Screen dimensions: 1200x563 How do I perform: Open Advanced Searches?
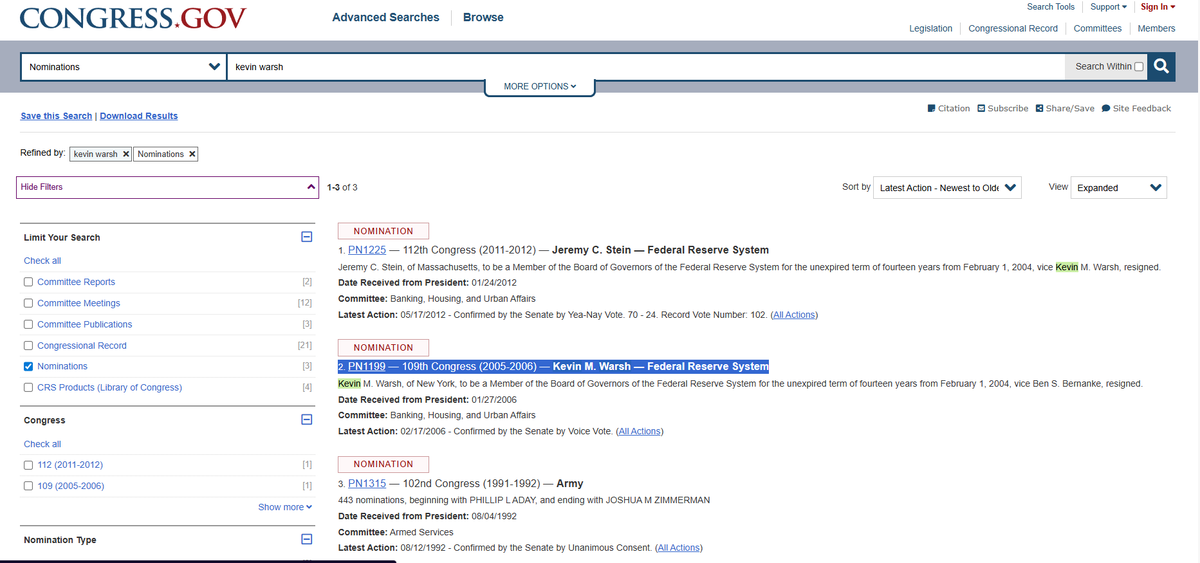click(385, 17)
